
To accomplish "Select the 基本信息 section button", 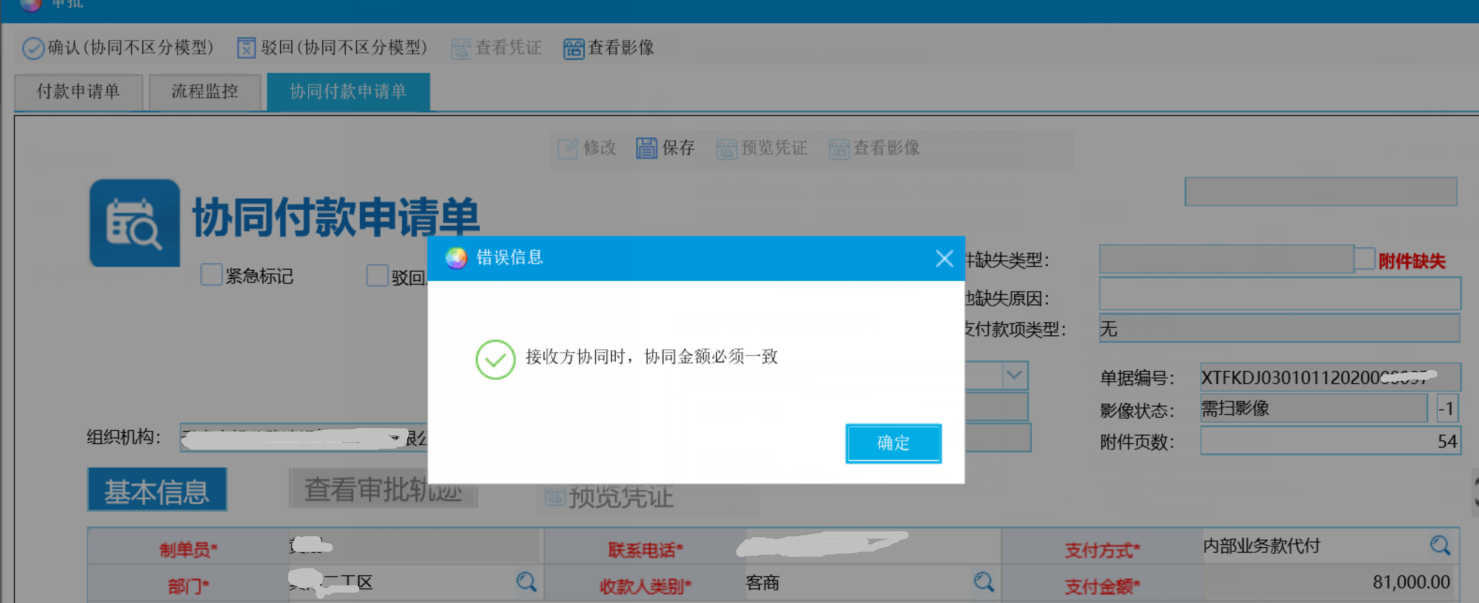I will (157, 491).
